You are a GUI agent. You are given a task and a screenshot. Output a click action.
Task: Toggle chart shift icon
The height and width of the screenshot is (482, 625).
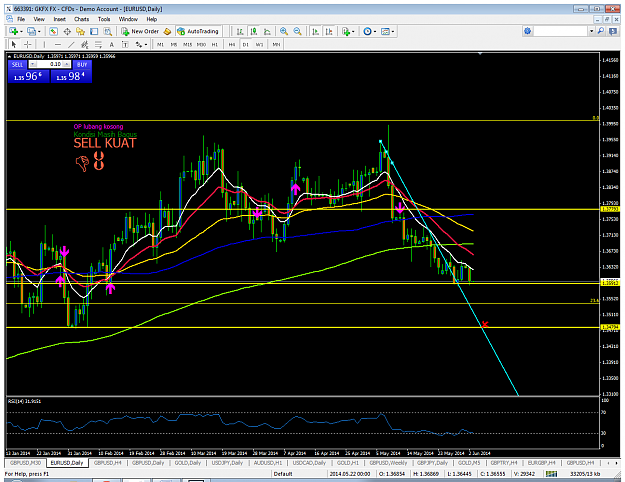[329, 31]
